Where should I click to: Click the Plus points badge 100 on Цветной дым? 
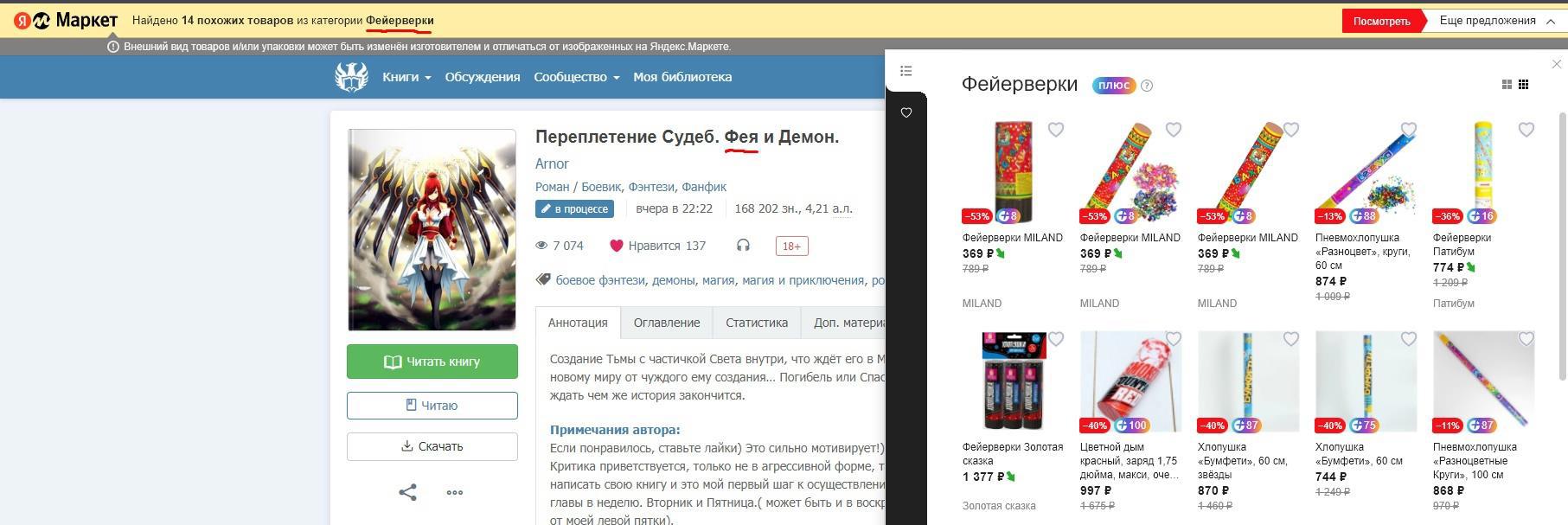(1132, 426)
